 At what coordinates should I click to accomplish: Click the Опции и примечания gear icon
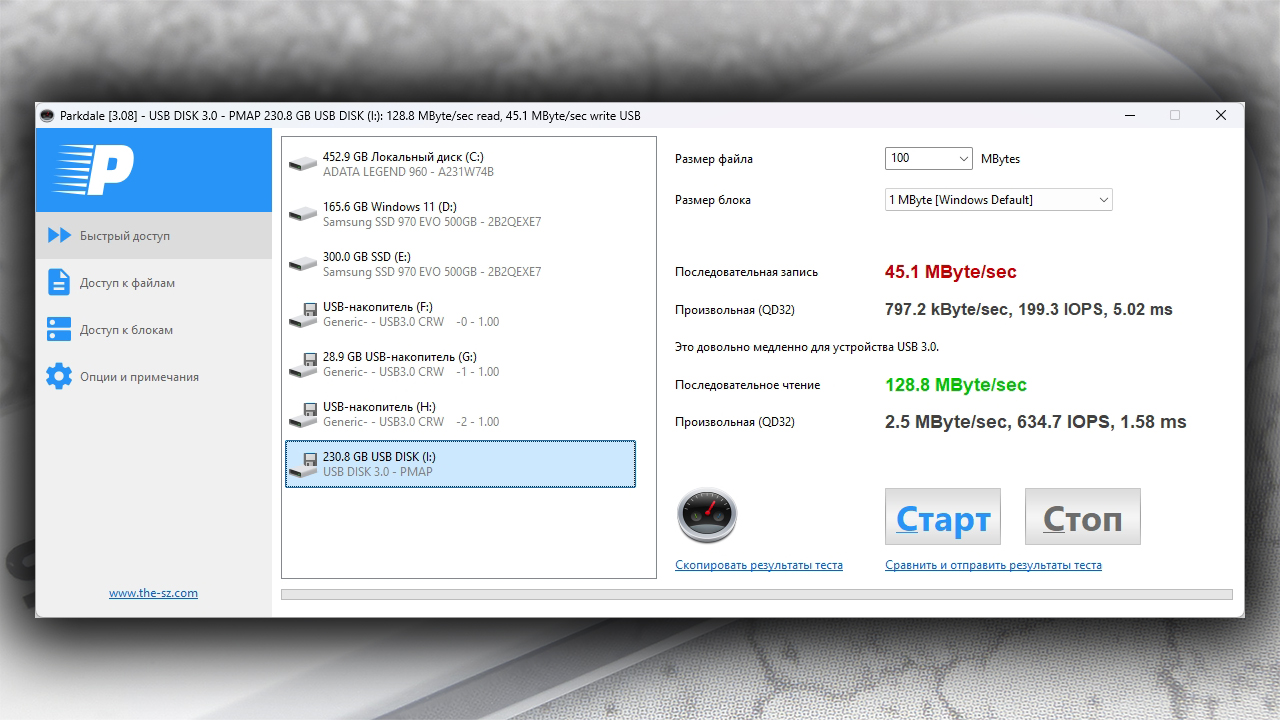[59, 377]
